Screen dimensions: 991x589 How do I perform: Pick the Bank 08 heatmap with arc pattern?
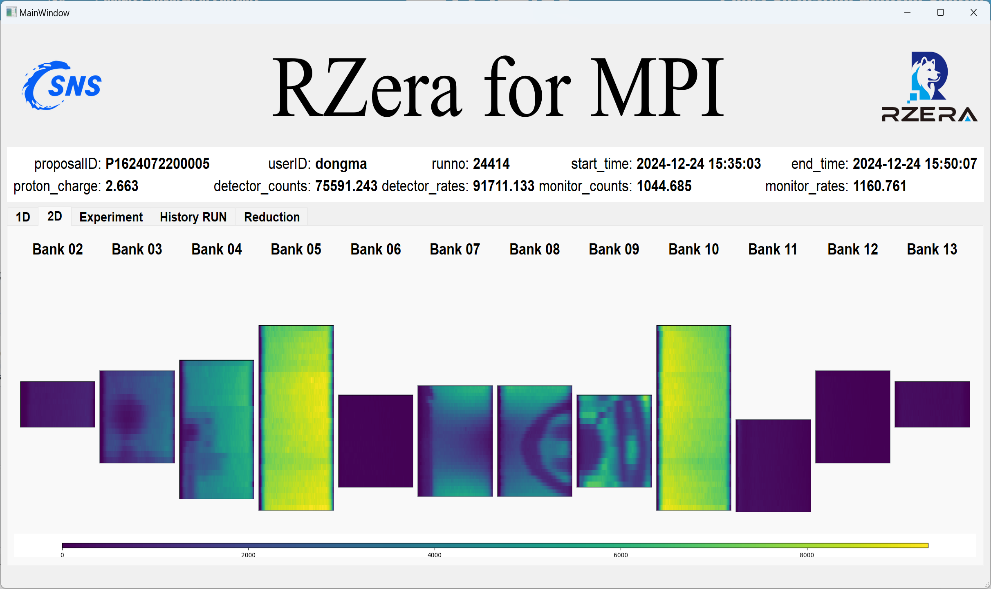535,441
